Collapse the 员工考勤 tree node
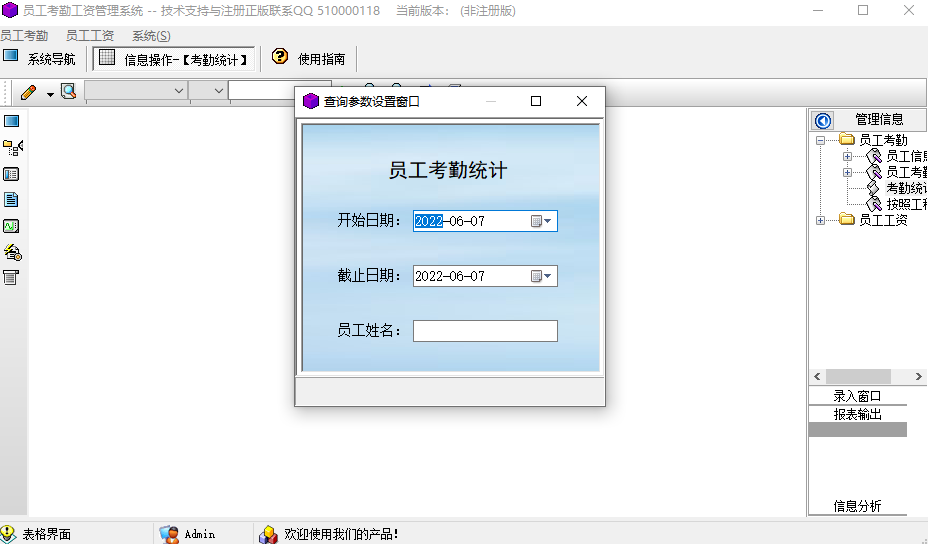 click(820, 140)
